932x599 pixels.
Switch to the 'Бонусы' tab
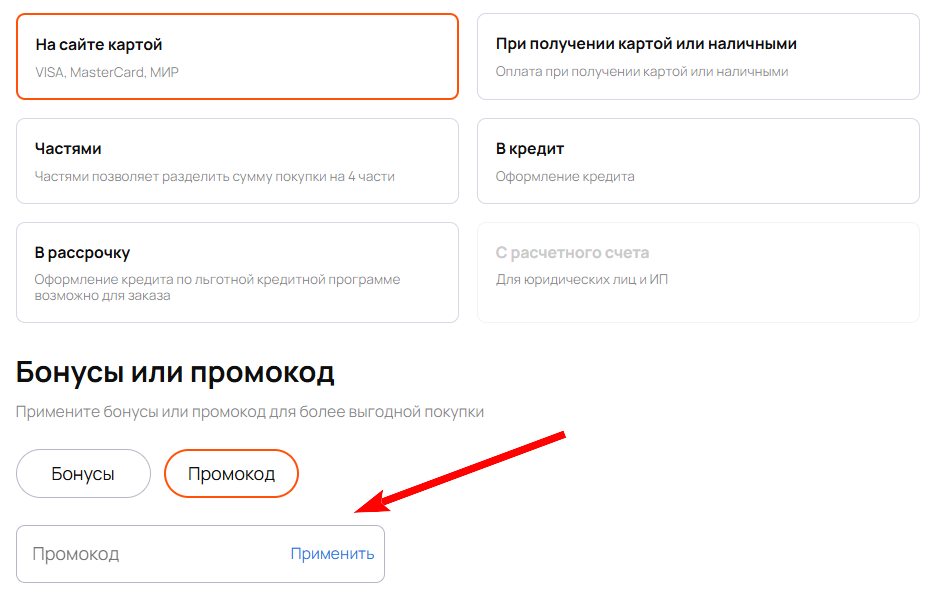click(83, 473)
